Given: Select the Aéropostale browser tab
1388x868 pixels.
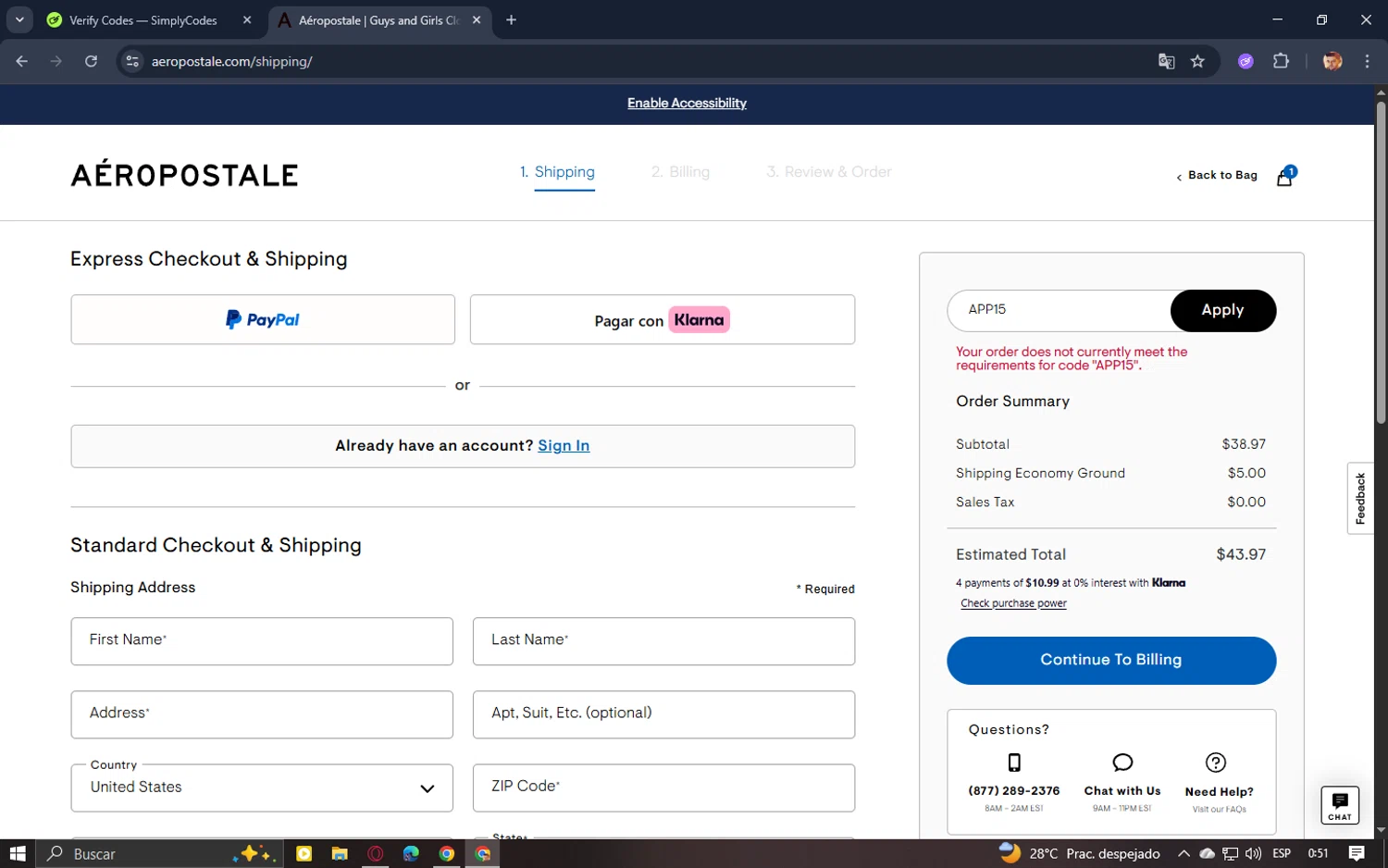Looking at the screenshot, I should point(379,19).
